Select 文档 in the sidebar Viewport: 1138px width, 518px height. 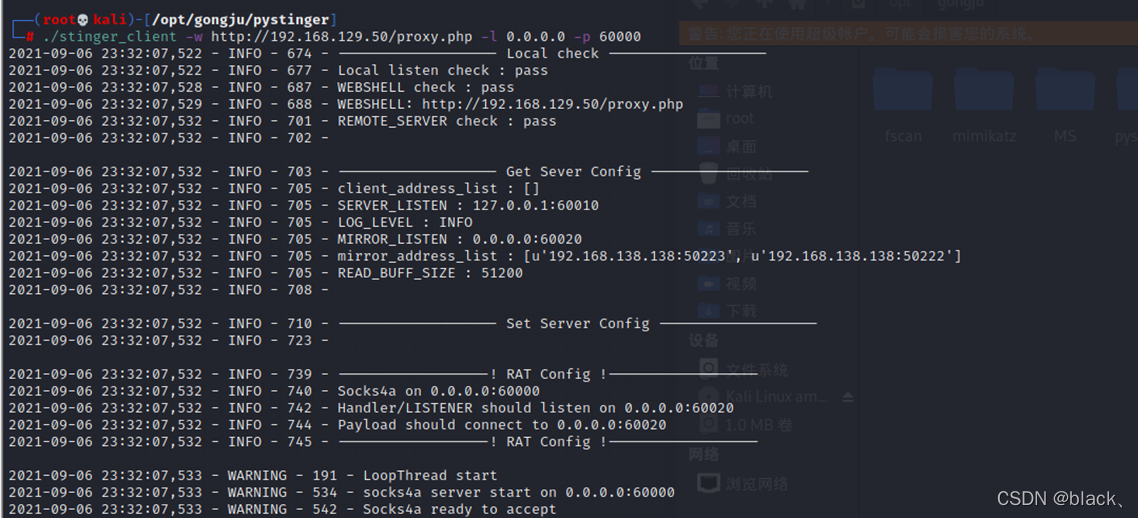[726, 201]
